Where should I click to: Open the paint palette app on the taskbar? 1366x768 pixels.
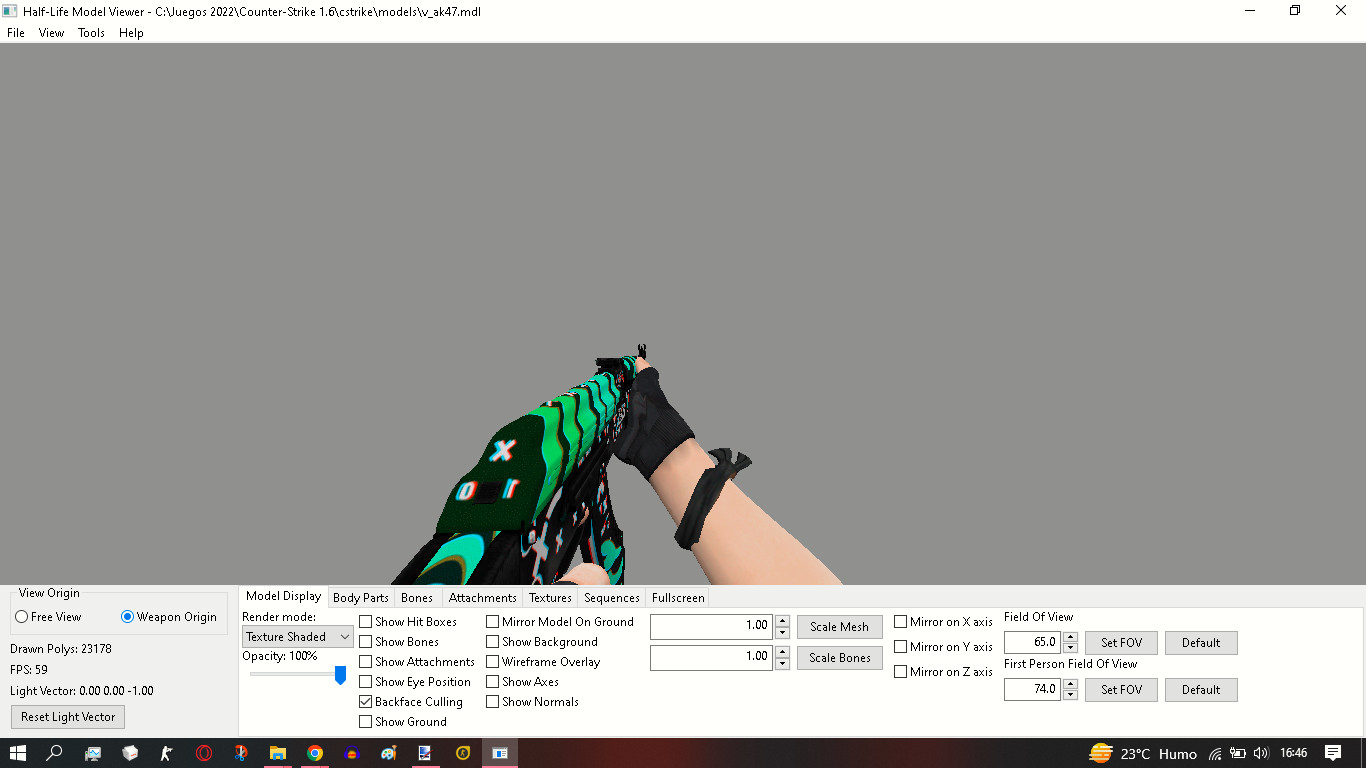tap(388, 753)
